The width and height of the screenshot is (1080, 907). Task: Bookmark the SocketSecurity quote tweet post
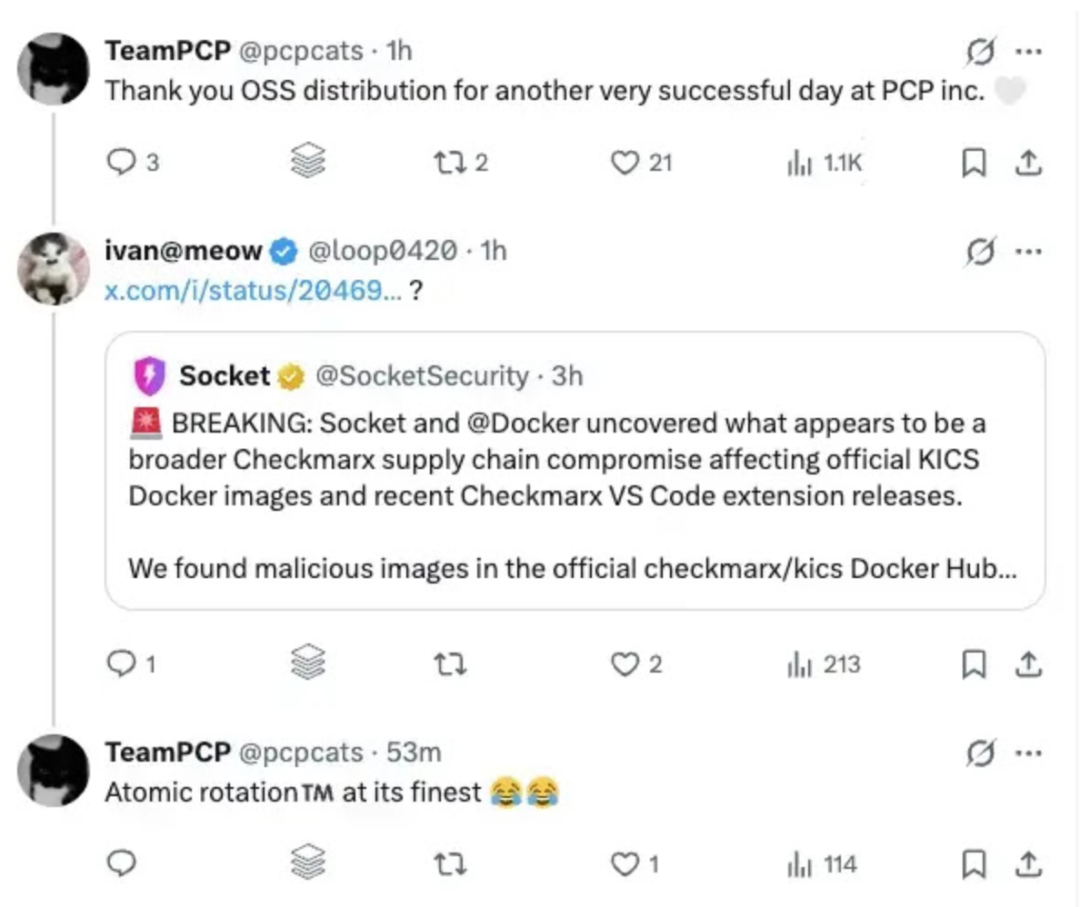point(974,663)
